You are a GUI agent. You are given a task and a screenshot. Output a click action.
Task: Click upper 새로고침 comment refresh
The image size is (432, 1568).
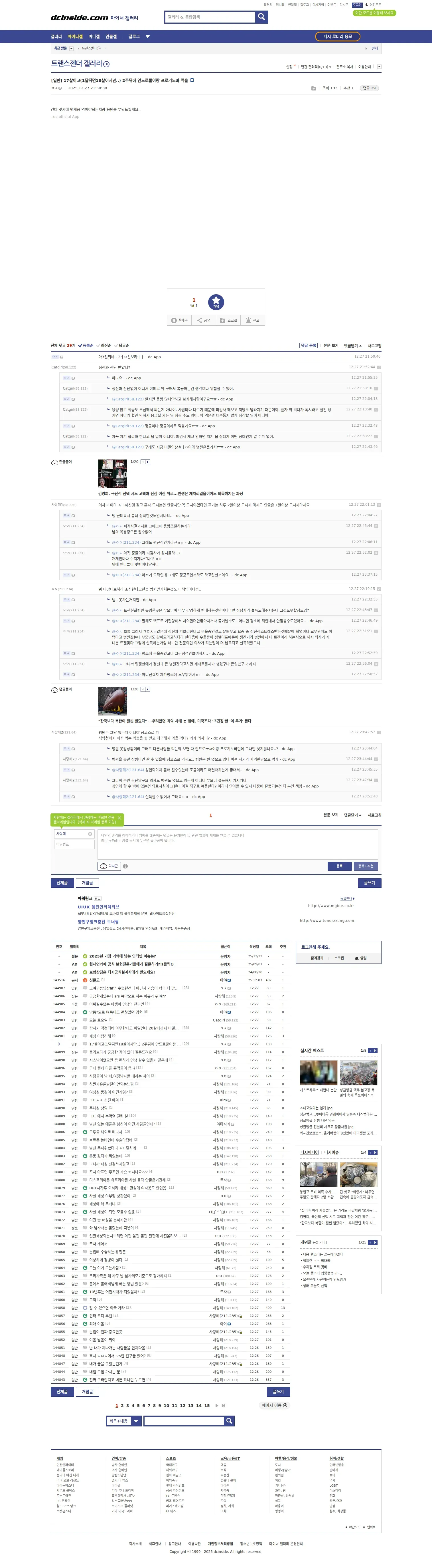374,345
